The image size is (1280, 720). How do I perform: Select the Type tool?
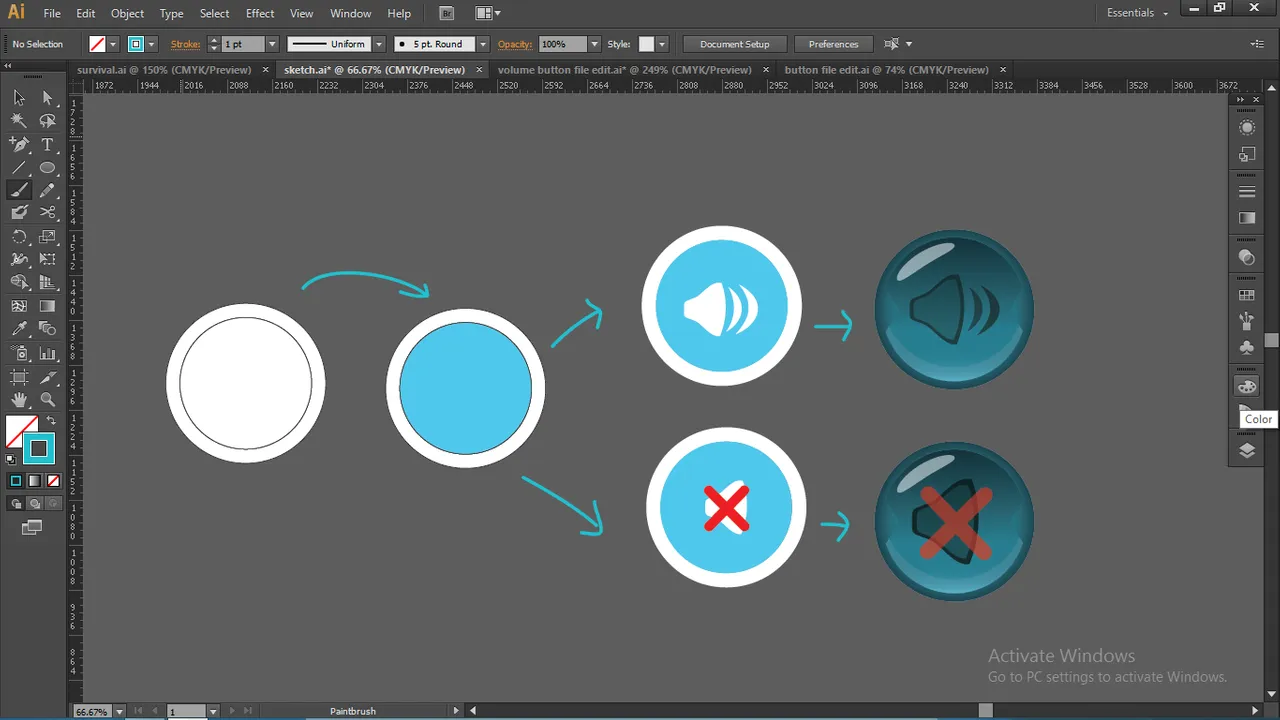point(47,144)
